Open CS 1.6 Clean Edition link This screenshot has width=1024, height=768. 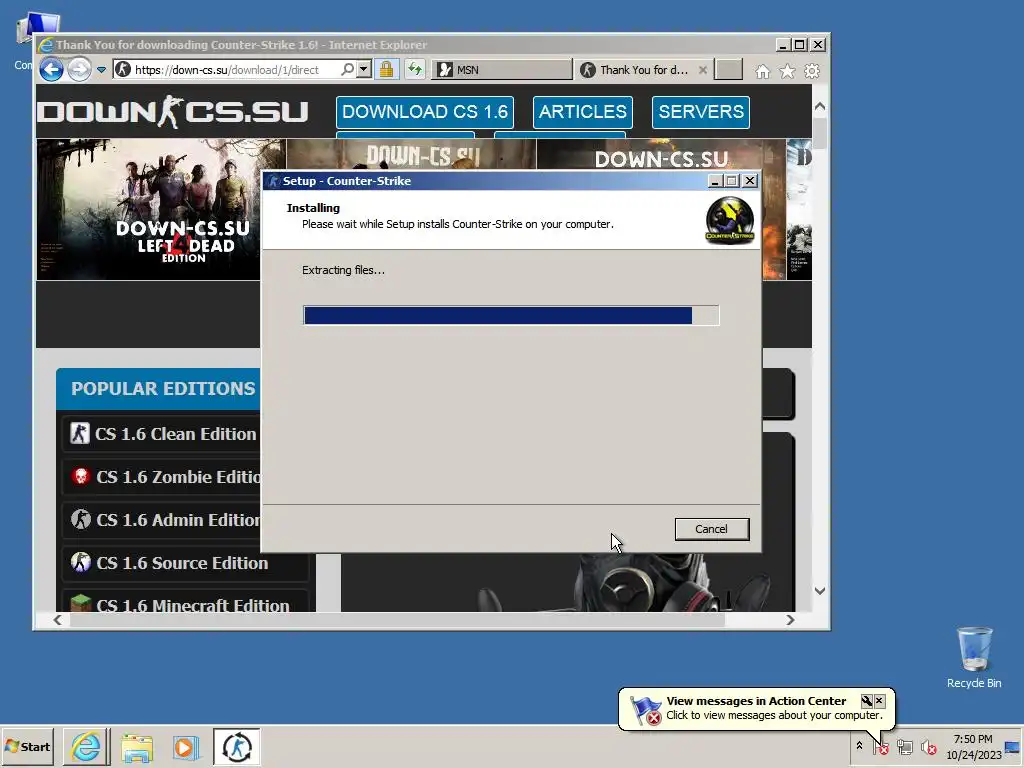(x=176, y=434)
